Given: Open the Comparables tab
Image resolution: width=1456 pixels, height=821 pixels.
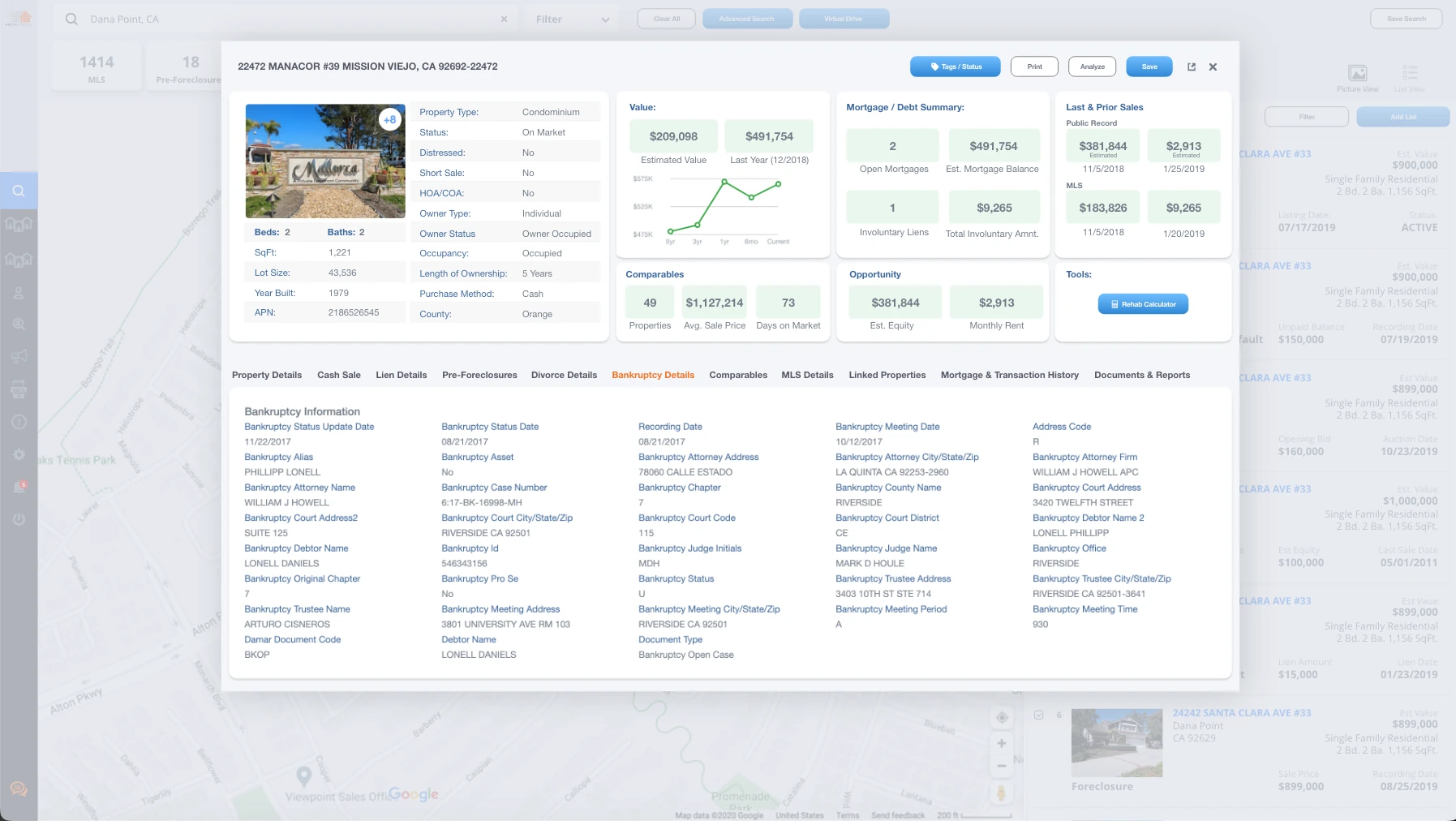Looking at the screenshot, I should 738,375.
